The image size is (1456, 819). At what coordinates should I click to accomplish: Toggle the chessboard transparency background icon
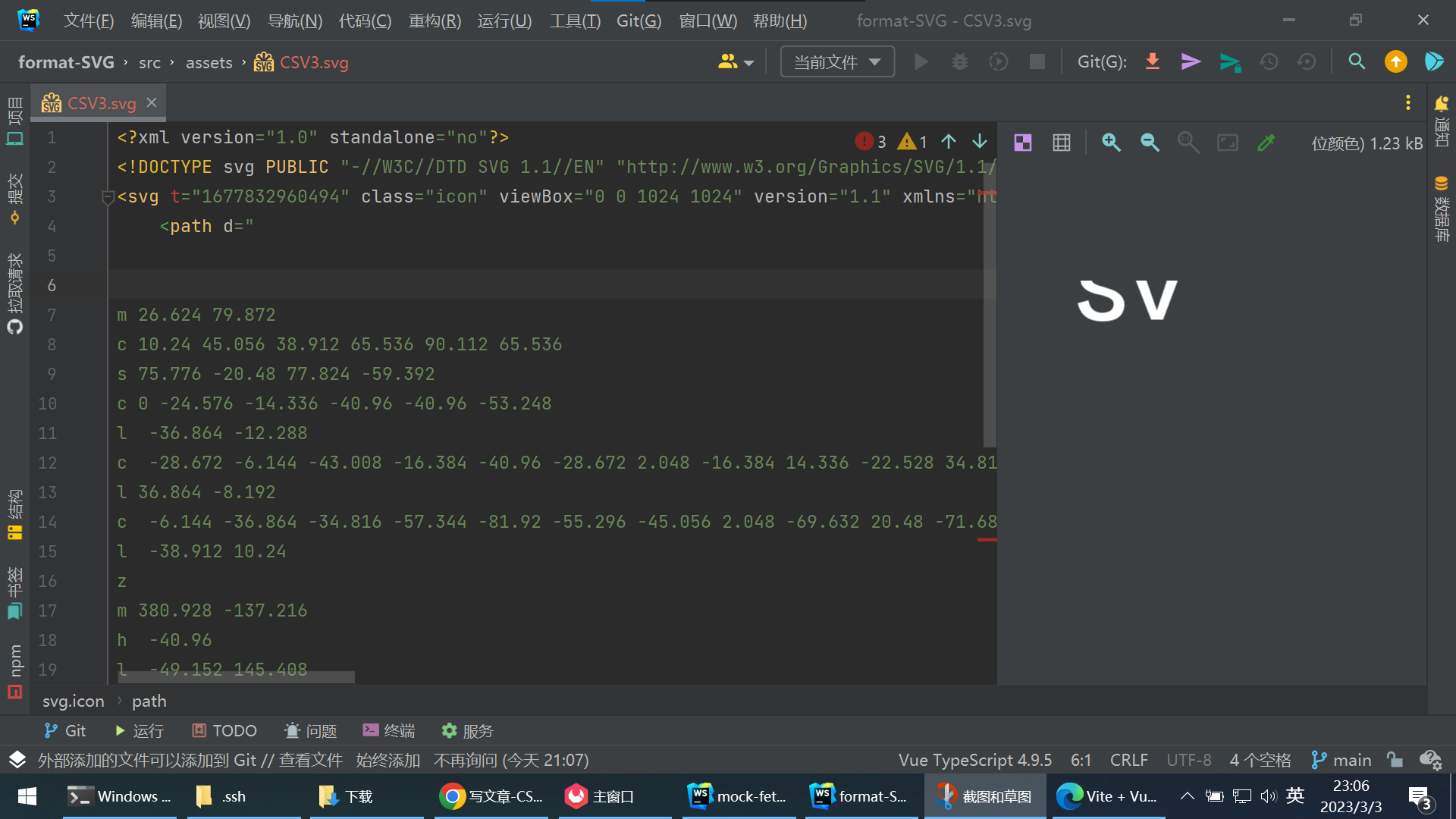click(x=1023, y=143)
